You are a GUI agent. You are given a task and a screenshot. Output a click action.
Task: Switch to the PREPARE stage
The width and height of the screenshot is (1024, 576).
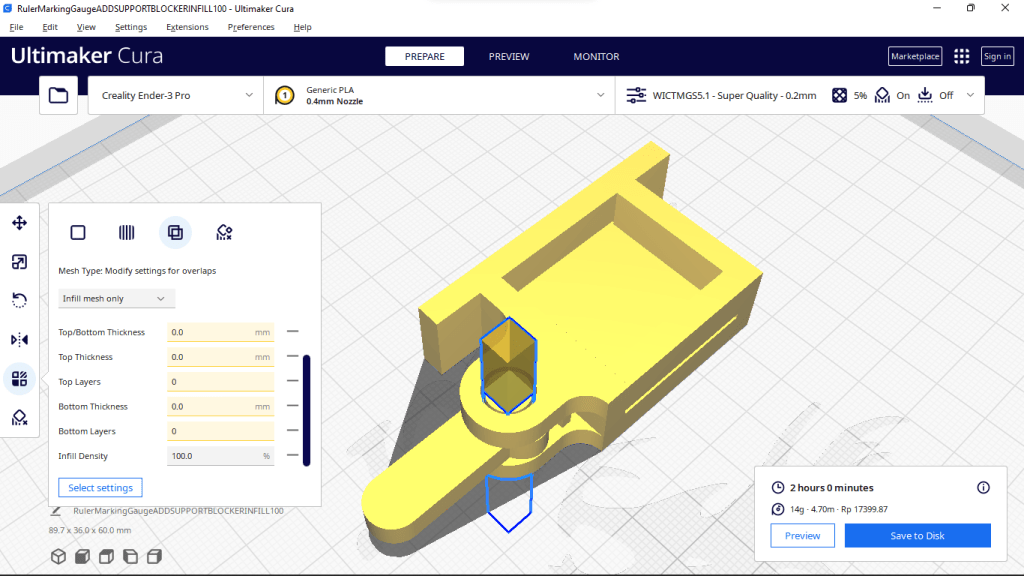[424, 56]
